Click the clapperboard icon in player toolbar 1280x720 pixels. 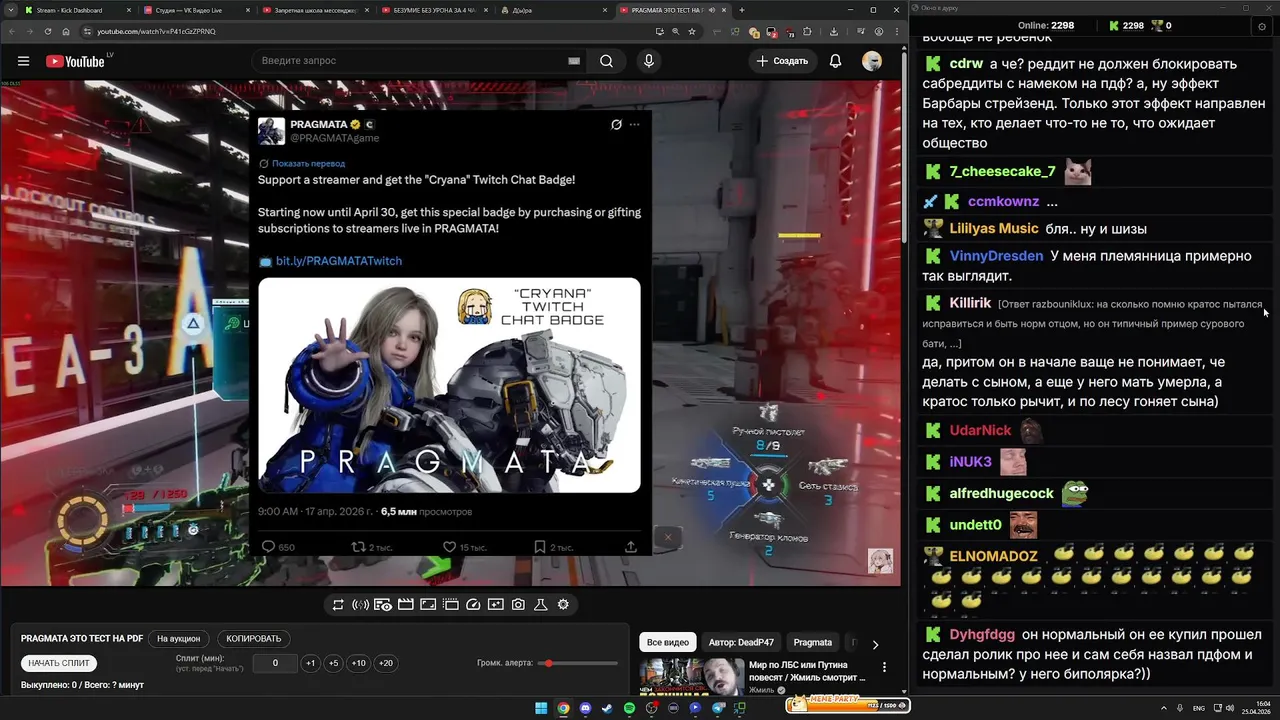pyautogui.click(x=406, y=604)
